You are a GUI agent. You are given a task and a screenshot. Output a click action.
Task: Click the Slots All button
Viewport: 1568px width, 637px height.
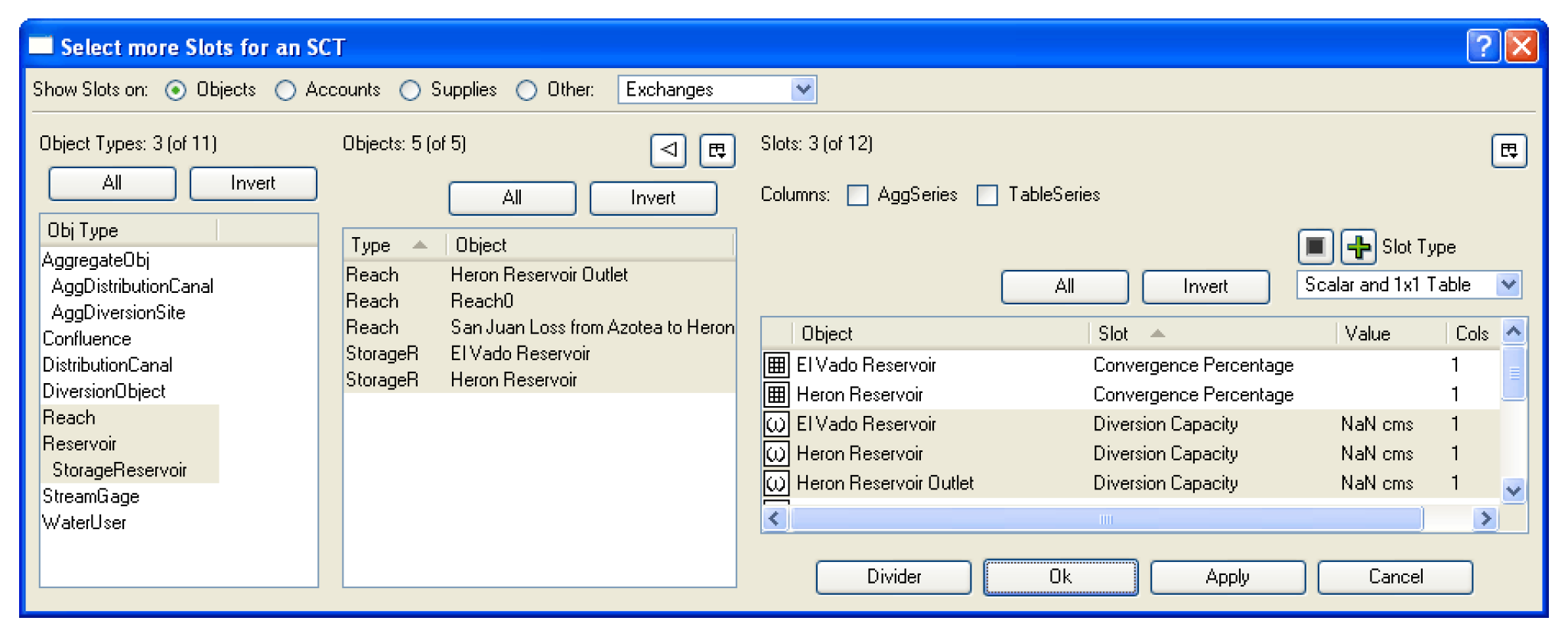point(1065,287)
